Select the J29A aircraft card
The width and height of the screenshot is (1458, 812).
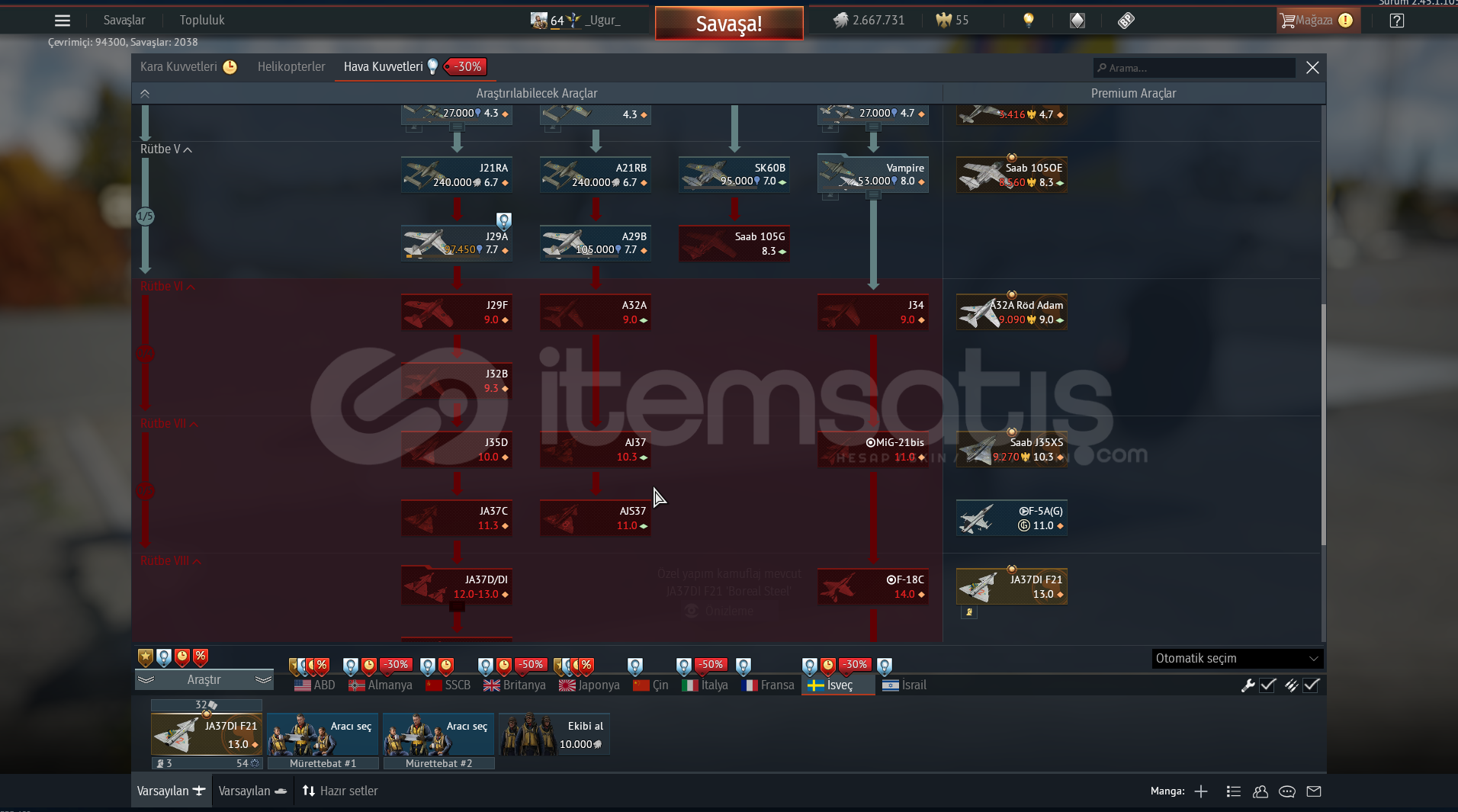(x=457, y=243)
